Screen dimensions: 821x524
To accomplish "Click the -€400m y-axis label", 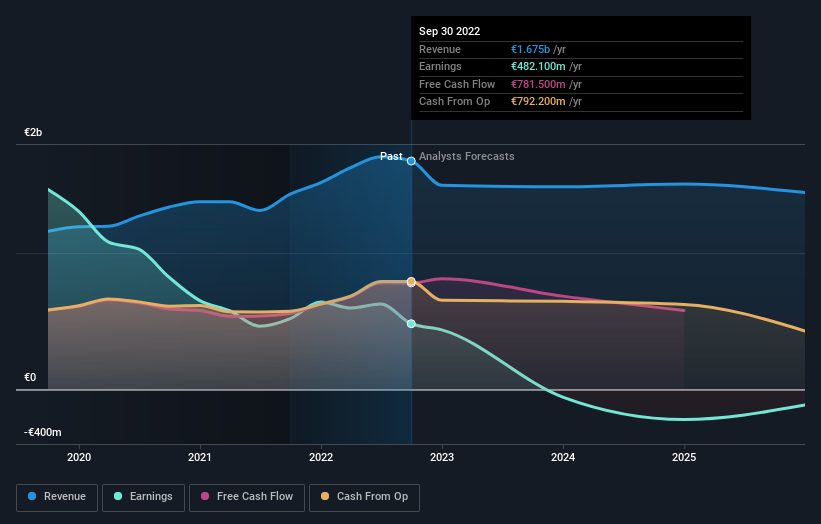I will [42, 432].
